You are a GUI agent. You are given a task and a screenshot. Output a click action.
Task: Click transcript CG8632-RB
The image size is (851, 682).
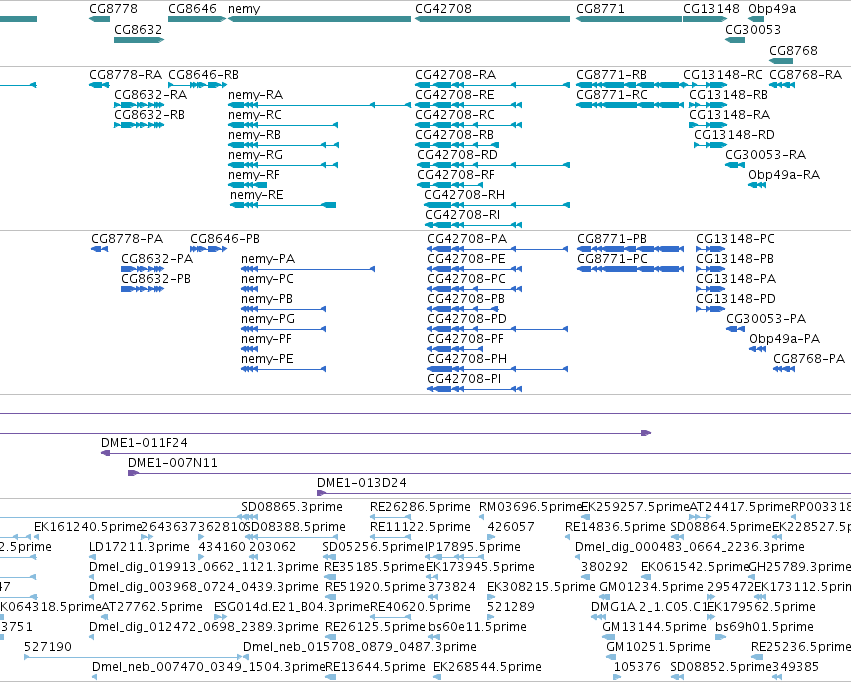149,115
